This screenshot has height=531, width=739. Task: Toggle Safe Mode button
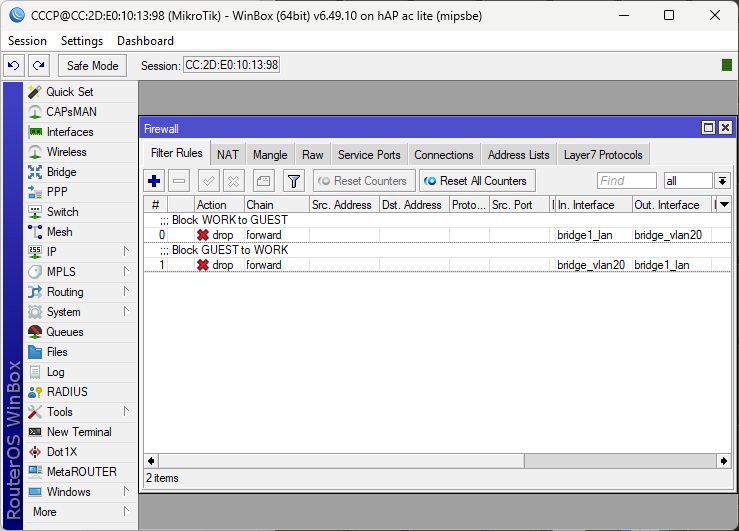tap(92, 65)
